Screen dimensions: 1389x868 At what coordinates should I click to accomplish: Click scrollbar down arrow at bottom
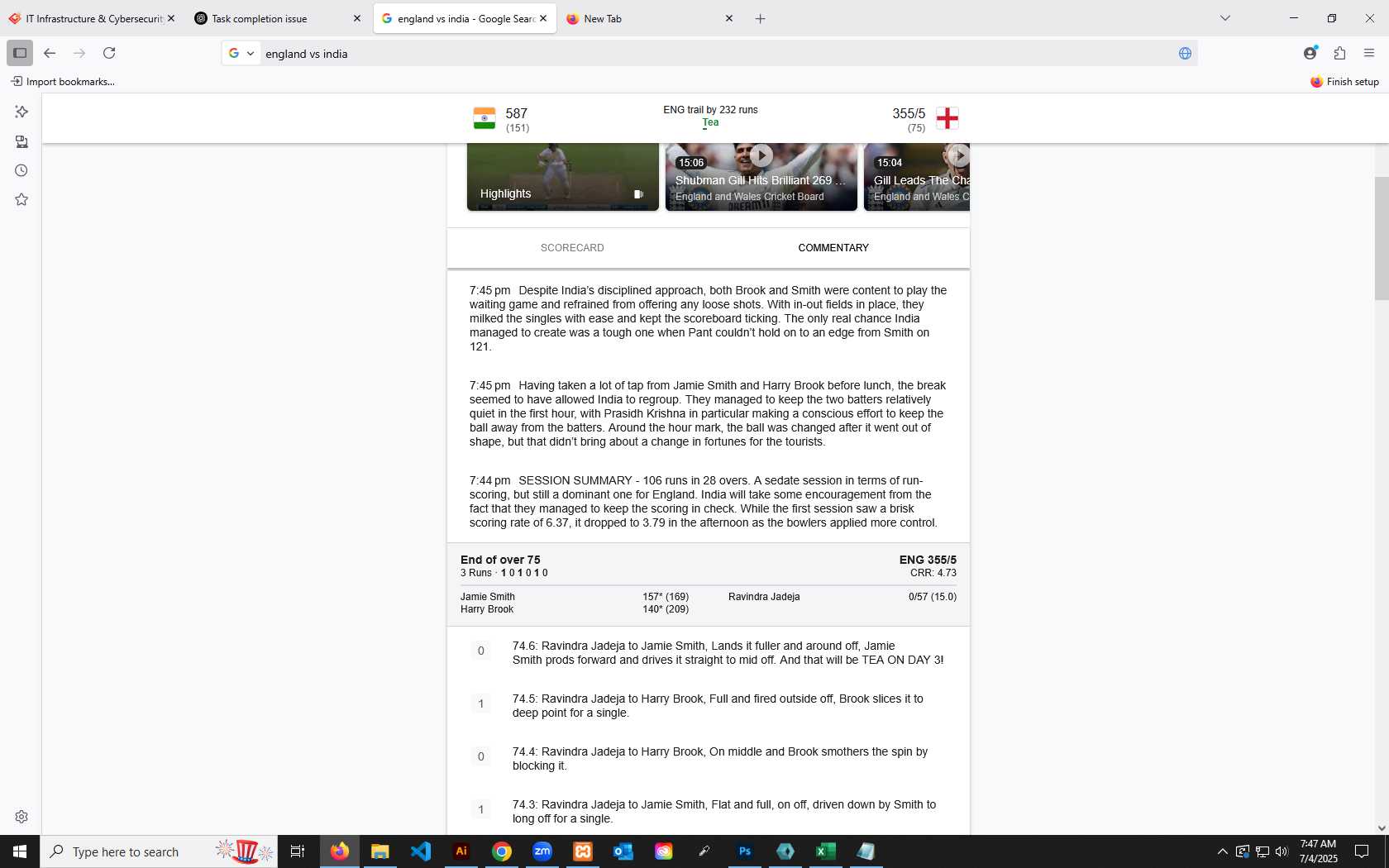point(1382,827)
